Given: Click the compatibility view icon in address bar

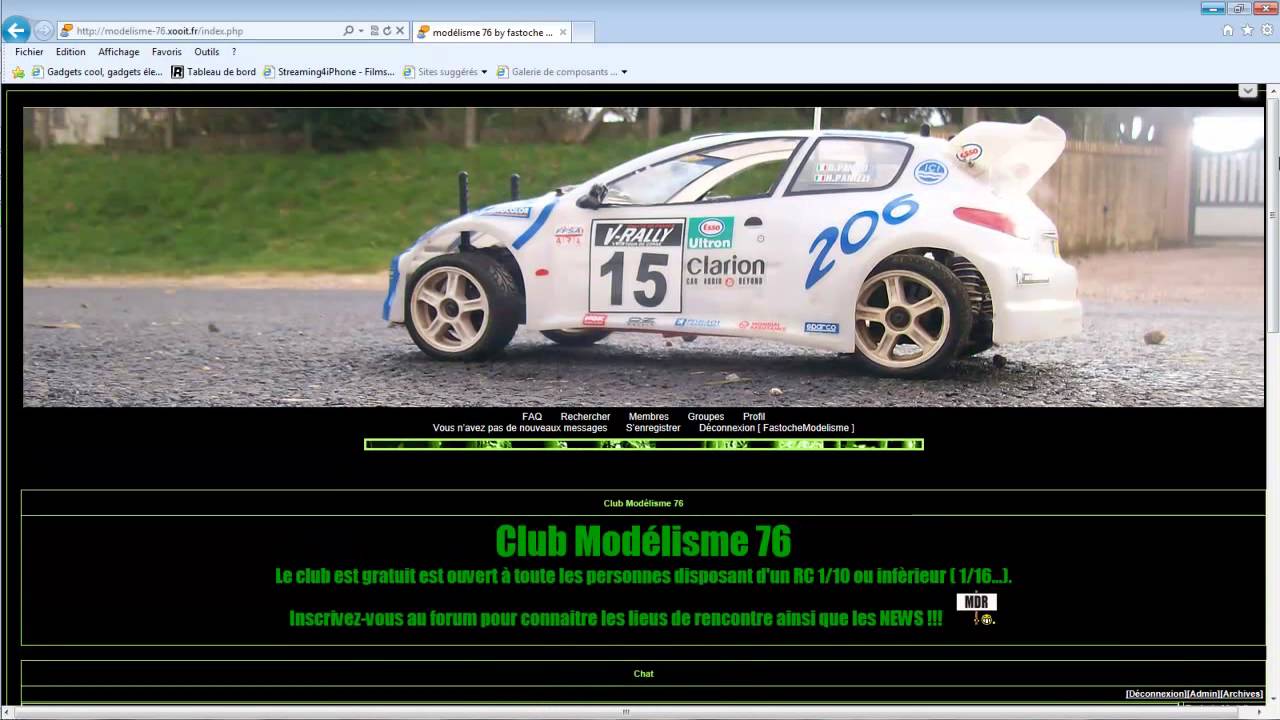Looking at the screenshot, I should pyautogui.click(x=374, y=31).
